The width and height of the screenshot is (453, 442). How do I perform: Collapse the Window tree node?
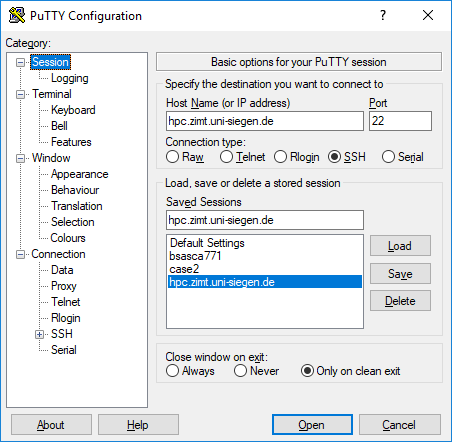pos(20,159)
